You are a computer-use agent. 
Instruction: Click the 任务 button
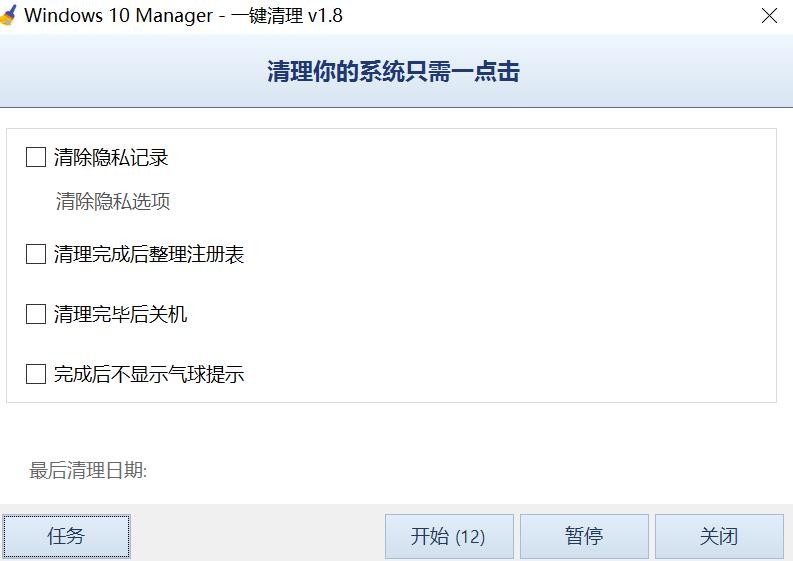click(66, 536)
